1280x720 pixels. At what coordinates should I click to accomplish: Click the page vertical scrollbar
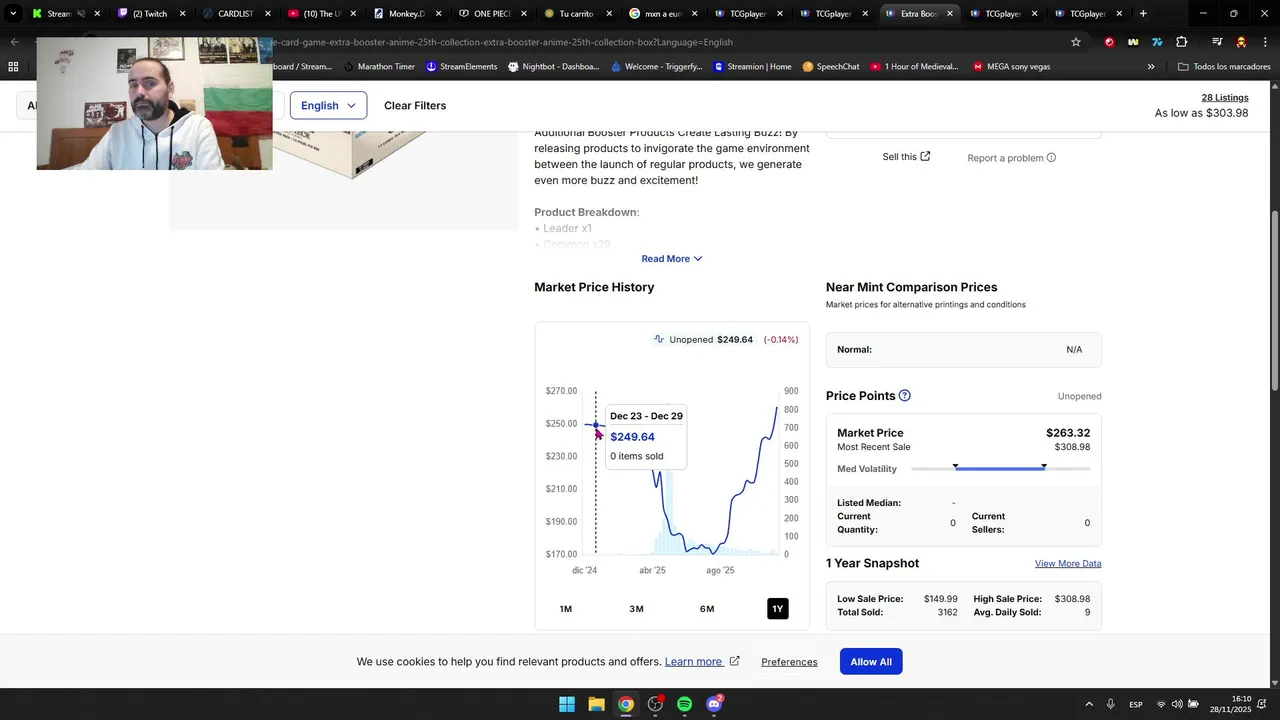pyautogui.click(x=1274, y=300)
